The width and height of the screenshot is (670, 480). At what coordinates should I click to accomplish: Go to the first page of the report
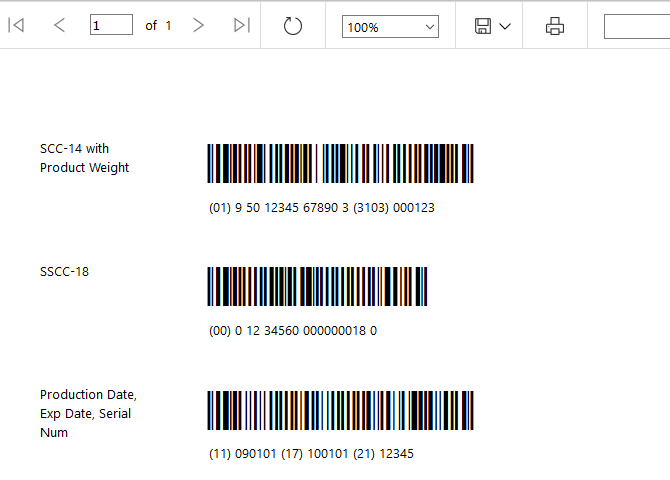point(16,25)
